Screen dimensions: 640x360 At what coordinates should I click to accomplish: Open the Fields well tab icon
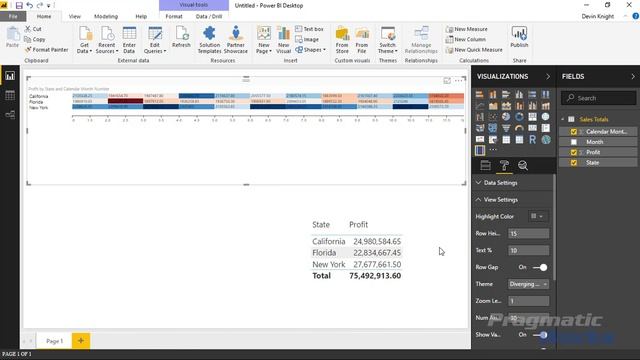tap(485, 165)
